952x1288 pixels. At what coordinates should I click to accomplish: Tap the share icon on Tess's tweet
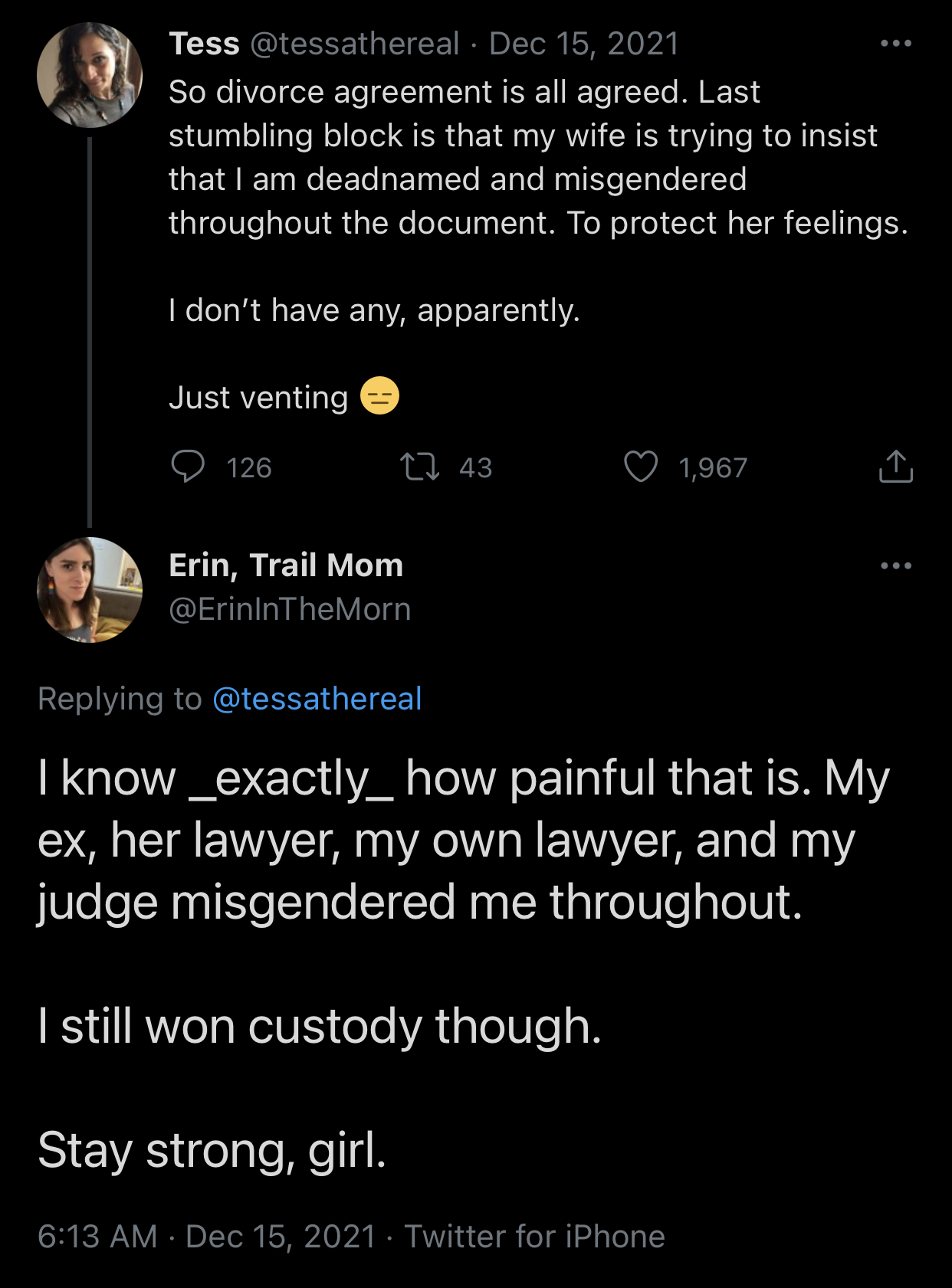tap(895, 467)
